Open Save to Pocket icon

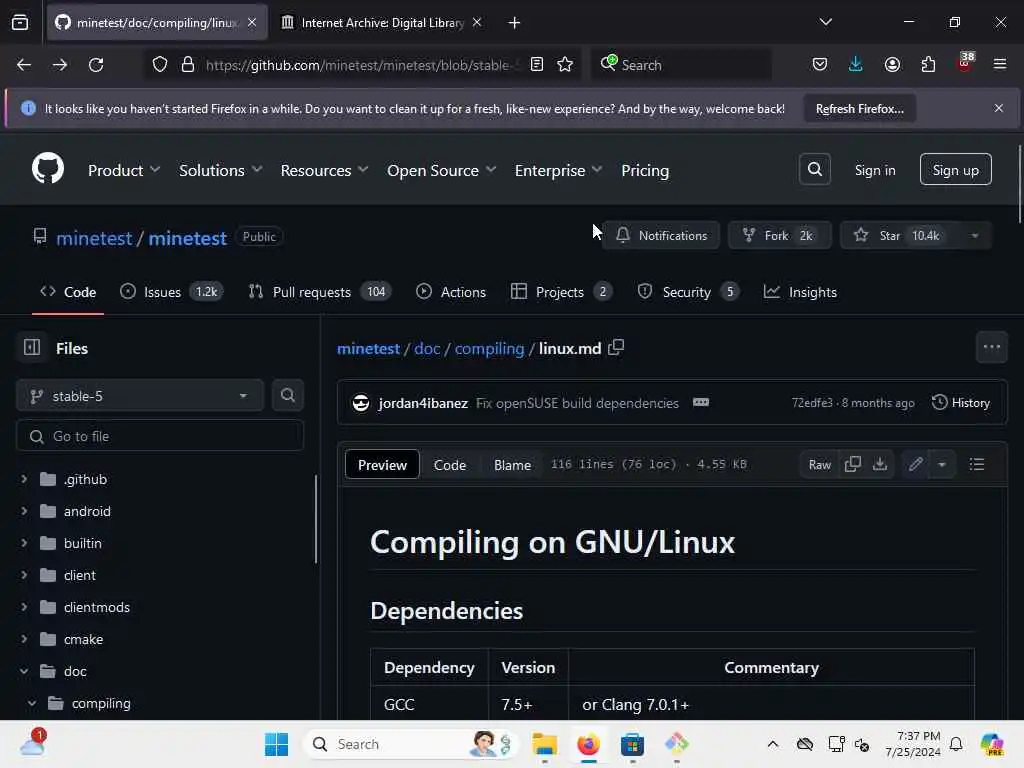[820, 64]
